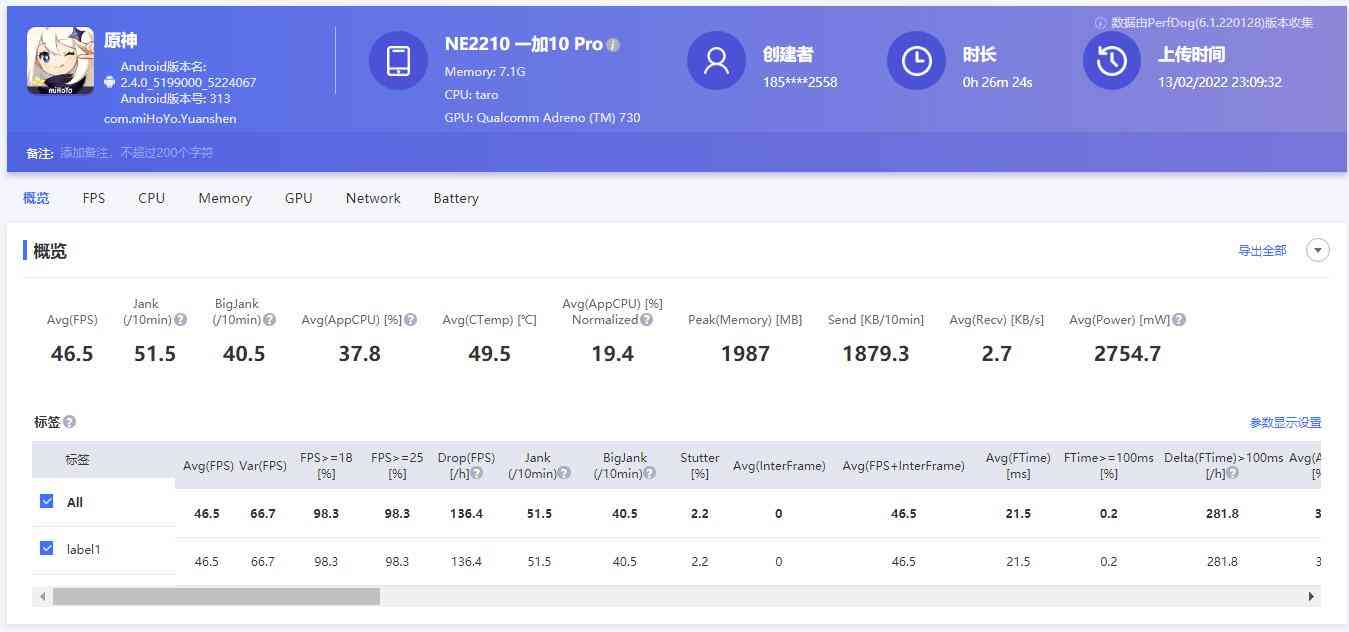Open the Battery tab

[456, 198]
